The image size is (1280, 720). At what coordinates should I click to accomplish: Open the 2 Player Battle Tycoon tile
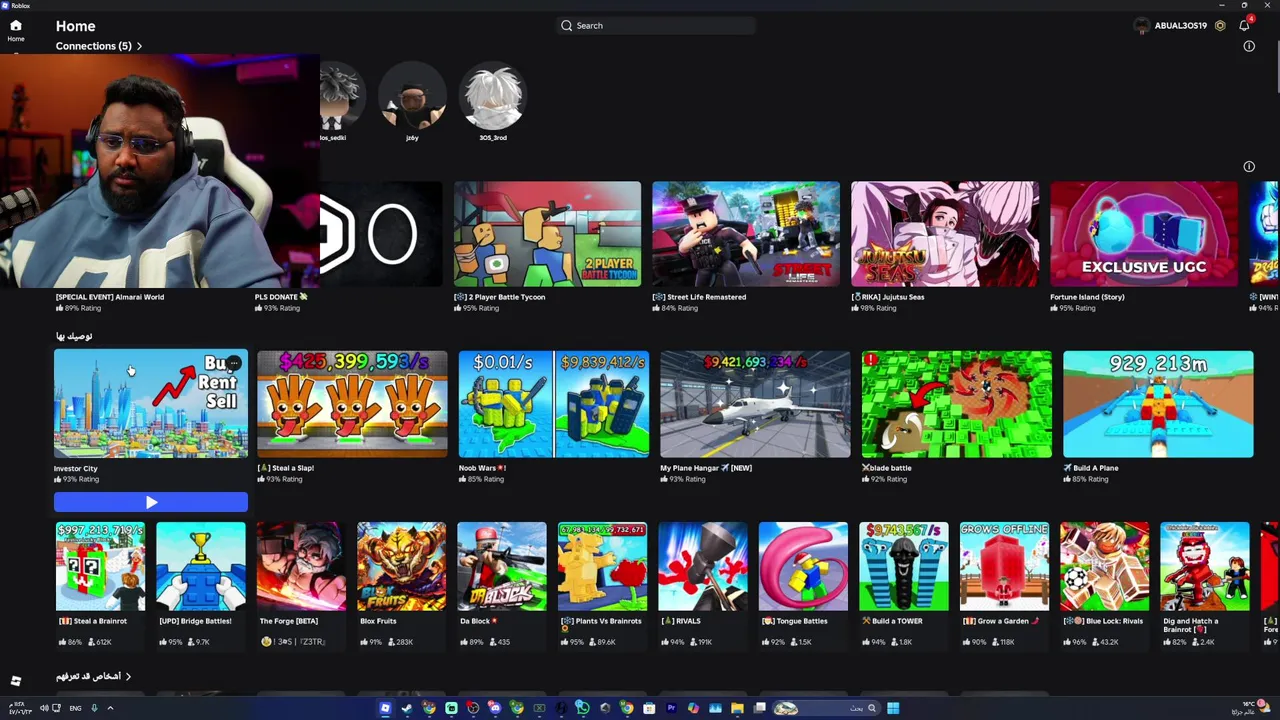pyautogui.click(x=547, y=234)
